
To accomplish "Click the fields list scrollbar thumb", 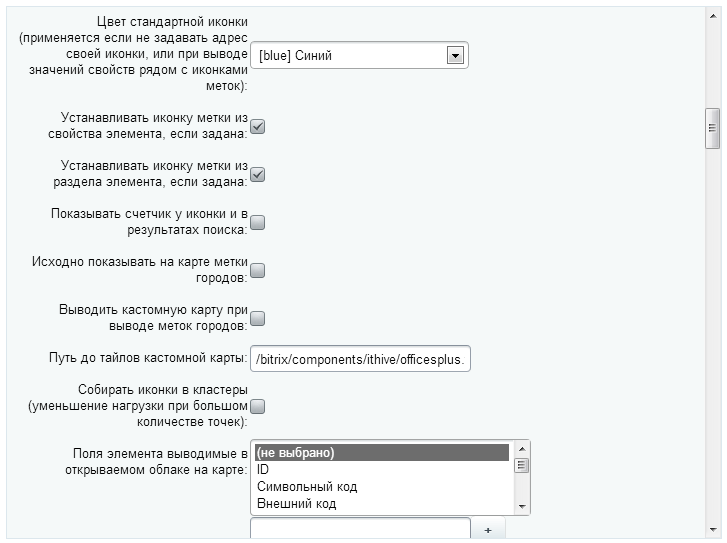I will [x=521, y=465].
